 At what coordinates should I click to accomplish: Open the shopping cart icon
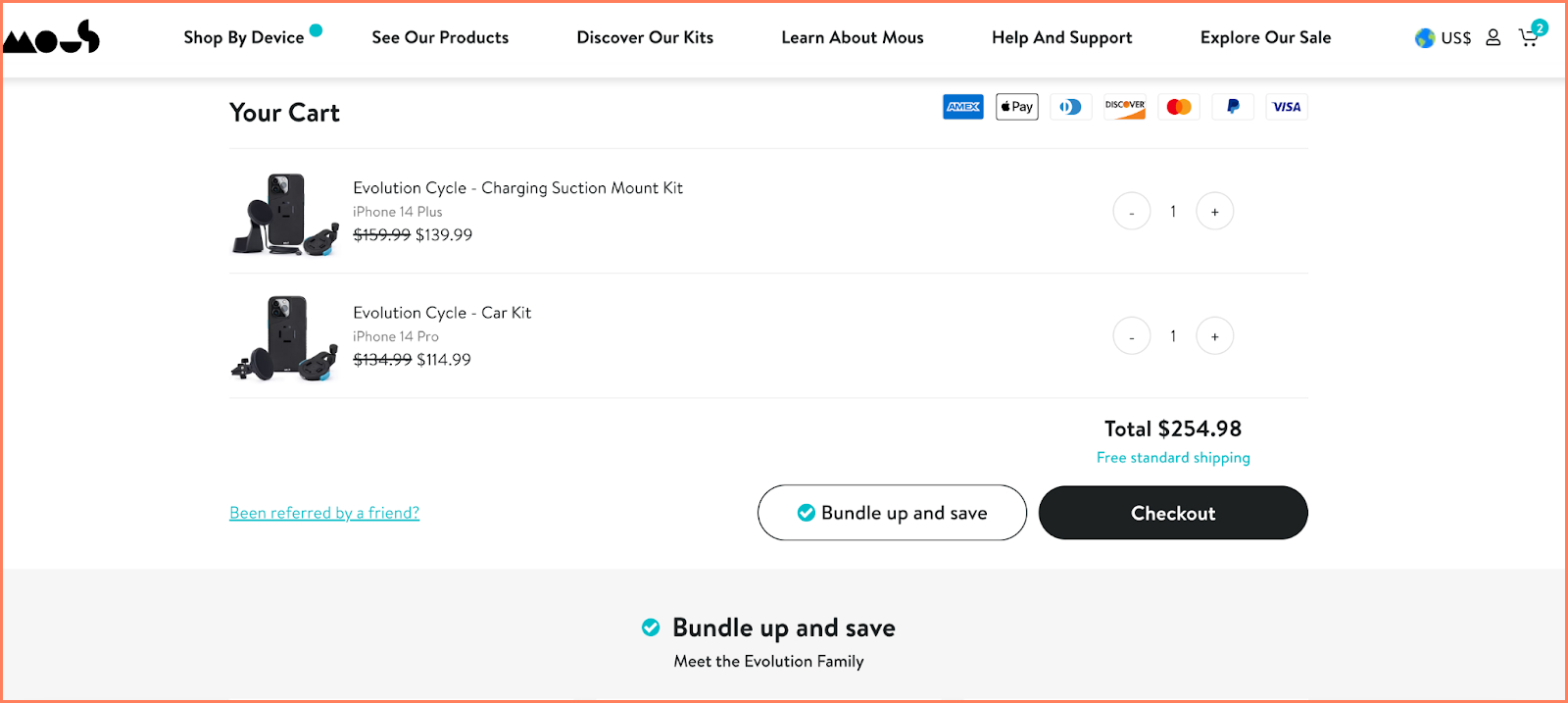[x=1529, y=37]
